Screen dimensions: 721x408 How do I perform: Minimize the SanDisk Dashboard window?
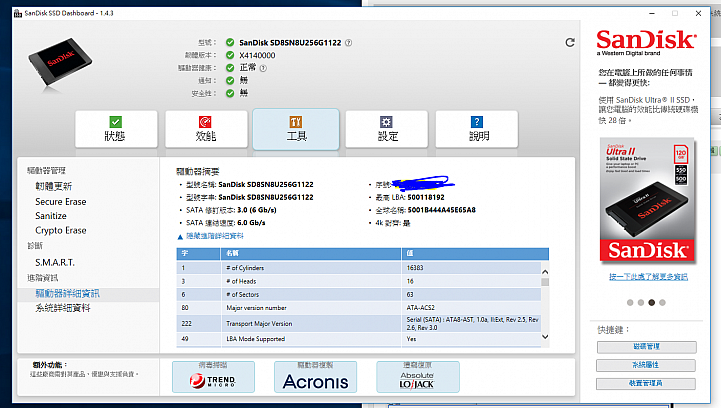click(652, 13)
